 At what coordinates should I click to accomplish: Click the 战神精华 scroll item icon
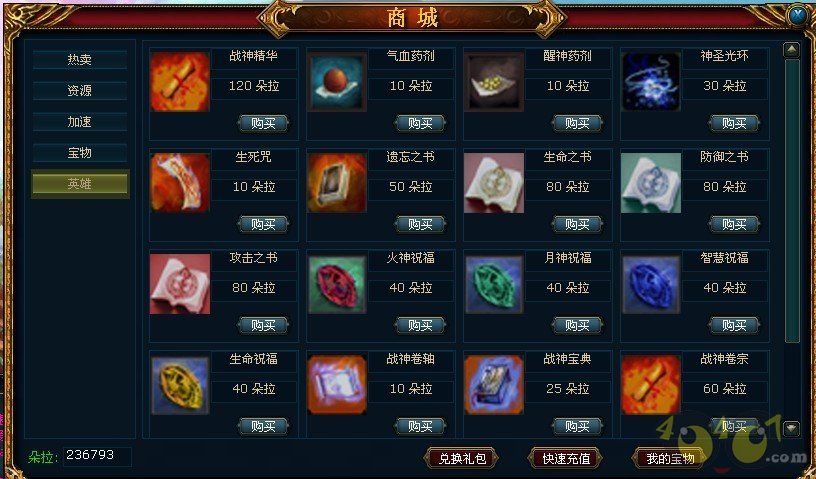pyautogui.click(x=180, y=82)
